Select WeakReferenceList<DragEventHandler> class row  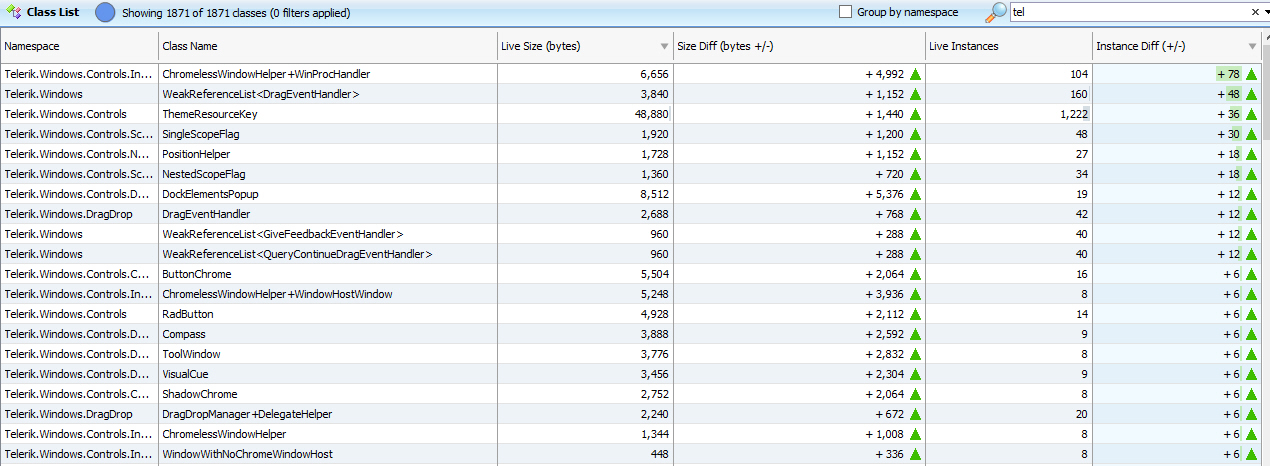pyautogui.click(x=630, y=94)
